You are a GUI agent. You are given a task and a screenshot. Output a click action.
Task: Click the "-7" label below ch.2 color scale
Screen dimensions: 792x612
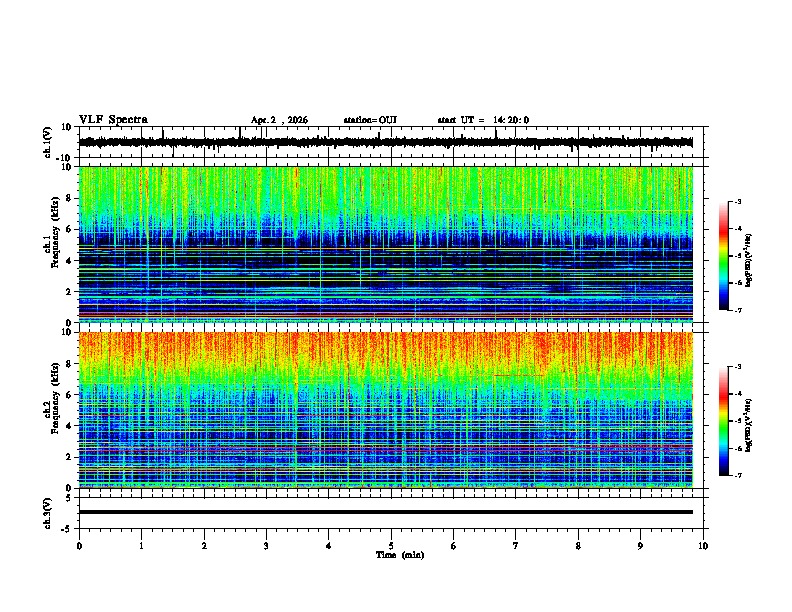(x=737, y=475)
